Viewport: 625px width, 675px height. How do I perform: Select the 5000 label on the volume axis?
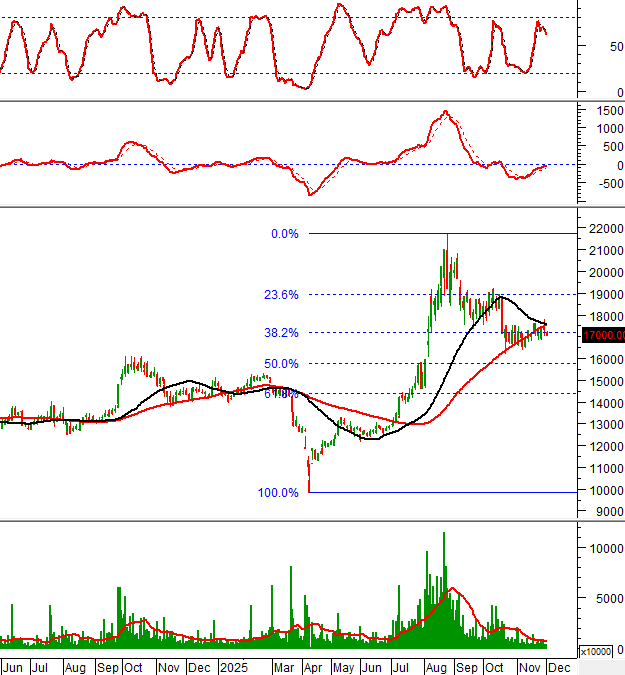click(x=599, y=599)
